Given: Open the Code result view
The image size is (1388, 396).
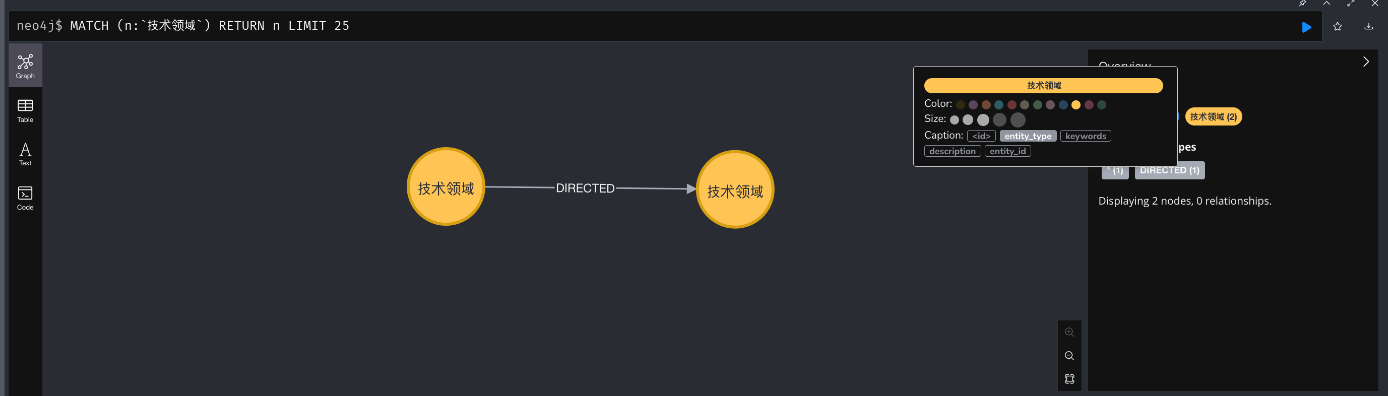Looking at the screenshot, I should 25,198.
